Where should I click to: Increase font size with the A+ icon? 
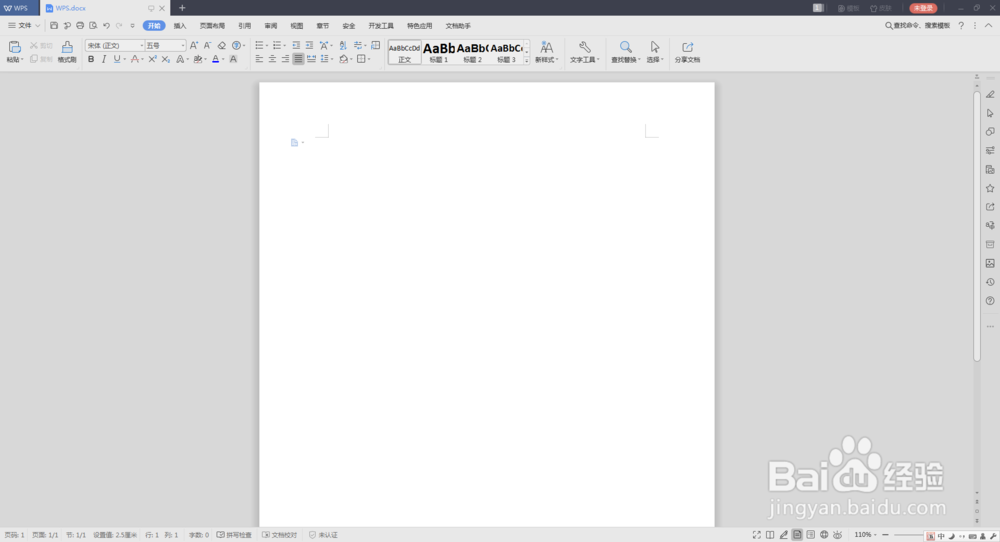pyautogui.click(x=194, y=45)
